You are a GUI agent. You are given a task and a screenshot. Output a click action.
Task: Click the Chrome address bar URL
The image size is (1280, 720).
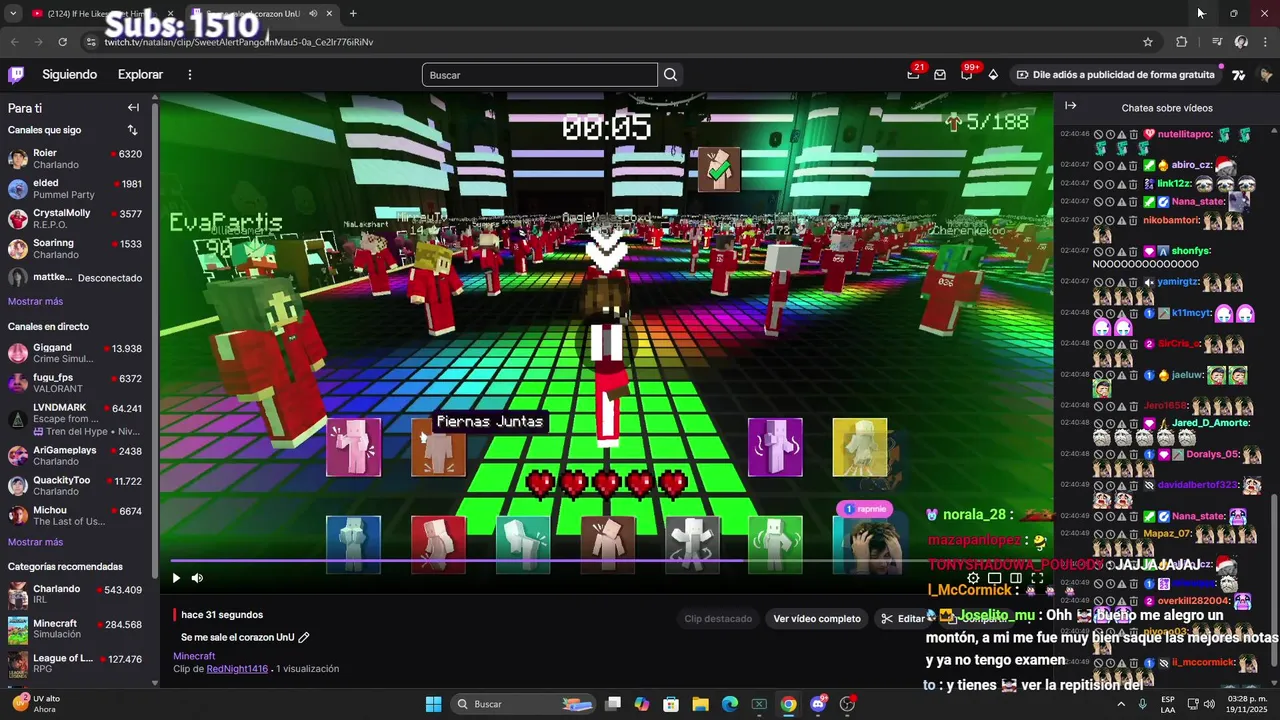point(239,42)
